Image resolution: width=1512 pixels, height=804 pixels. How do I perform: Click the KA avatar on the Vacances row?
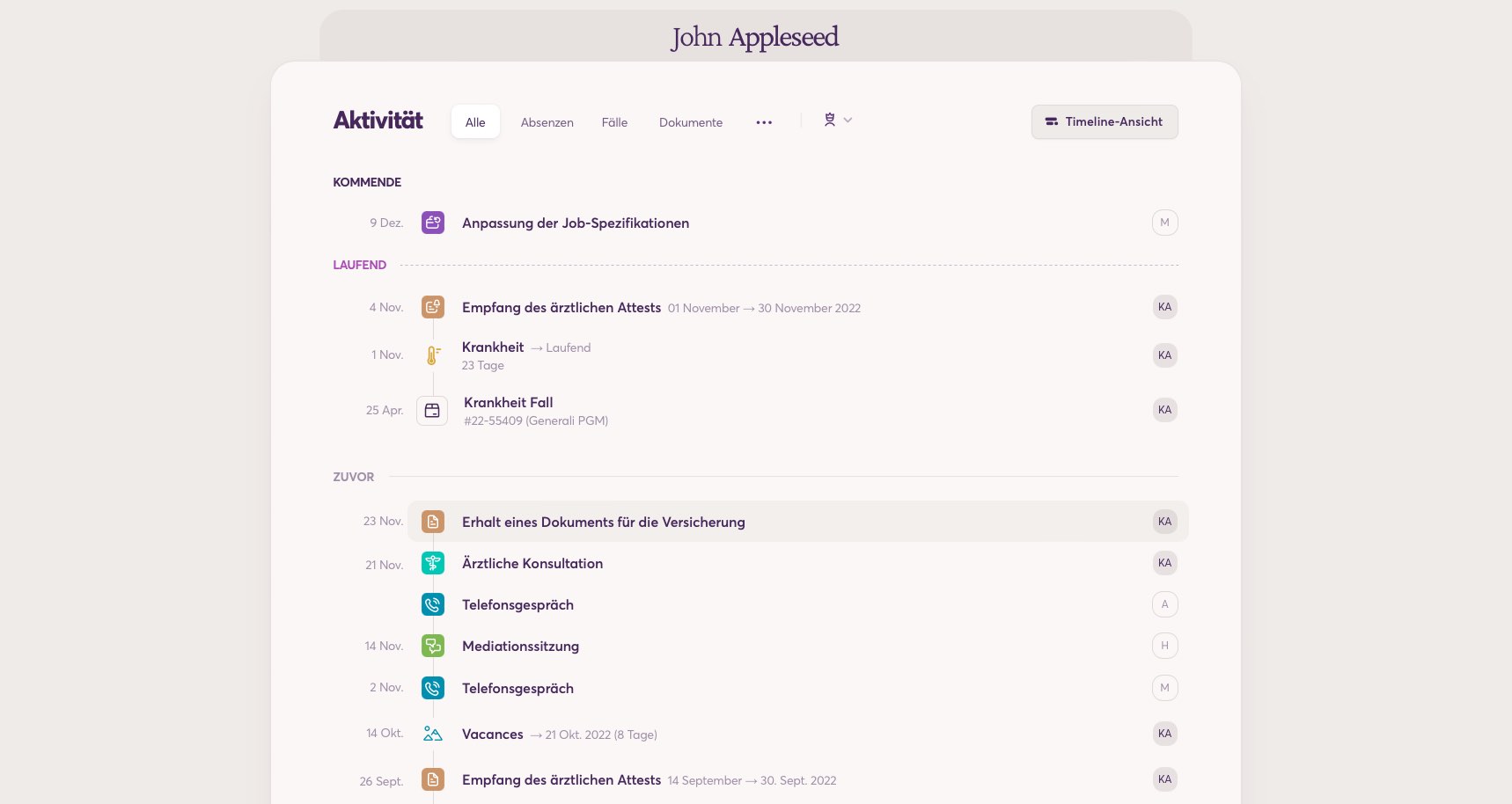coord(1164,734)
